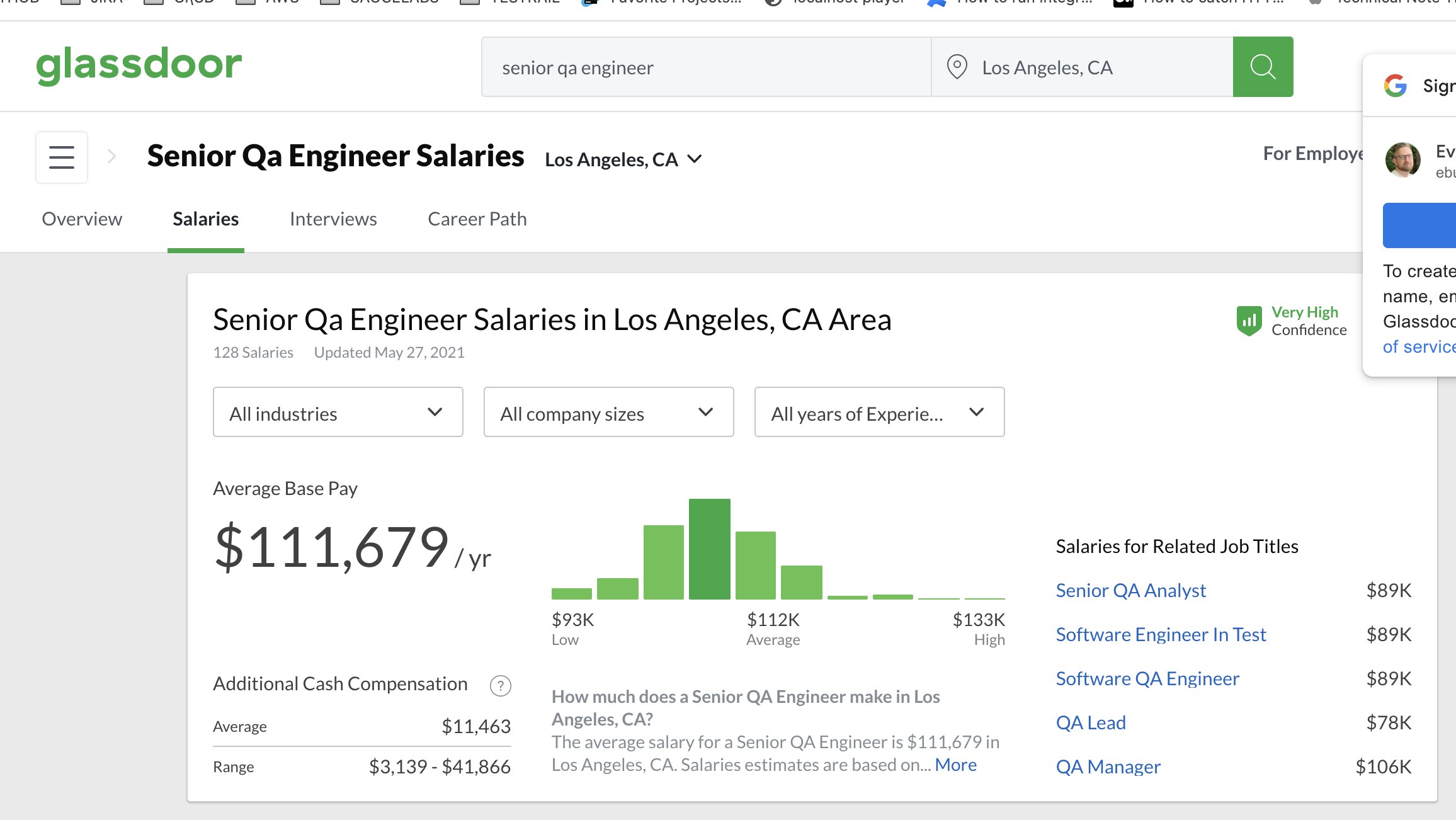Open the All industries dropdown
The width and height of the screenshot is (1456, 820).
(338, 413)
